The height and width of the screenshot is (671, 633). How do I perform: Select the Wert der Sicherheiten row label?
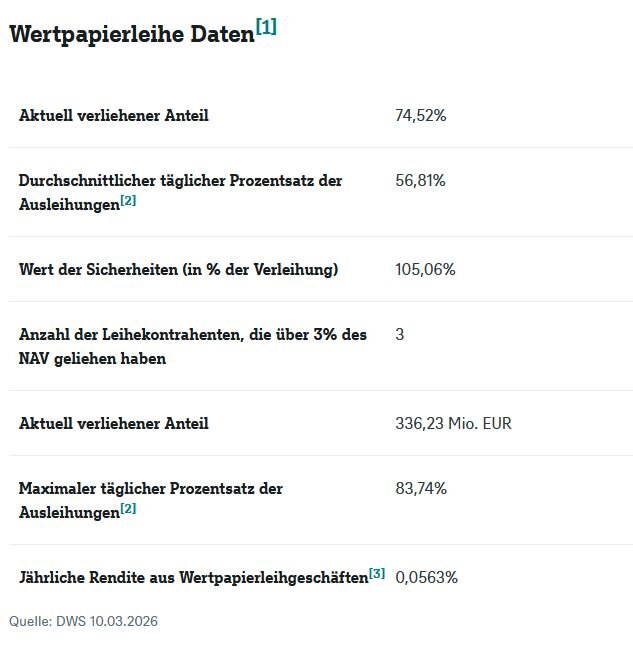178,269
